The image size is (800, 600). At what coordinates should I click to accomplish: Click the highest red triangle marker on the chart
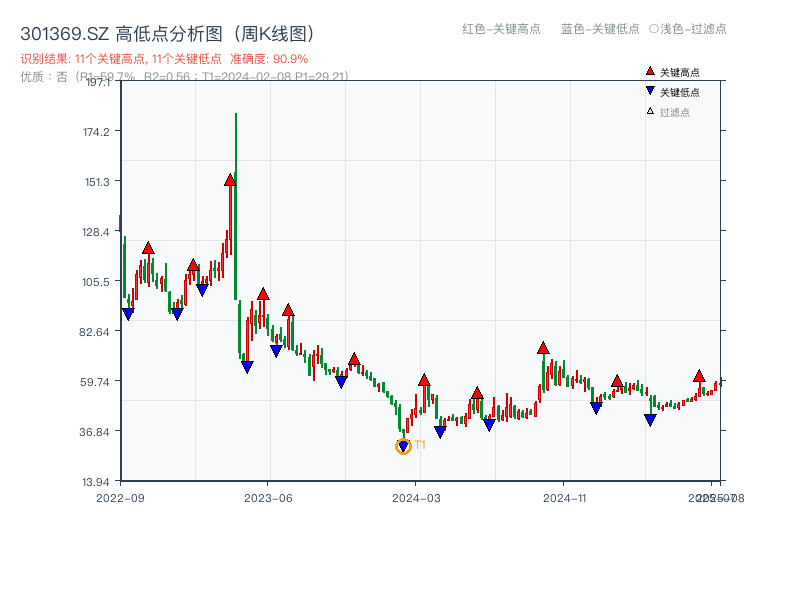click(x=229, y=181)
